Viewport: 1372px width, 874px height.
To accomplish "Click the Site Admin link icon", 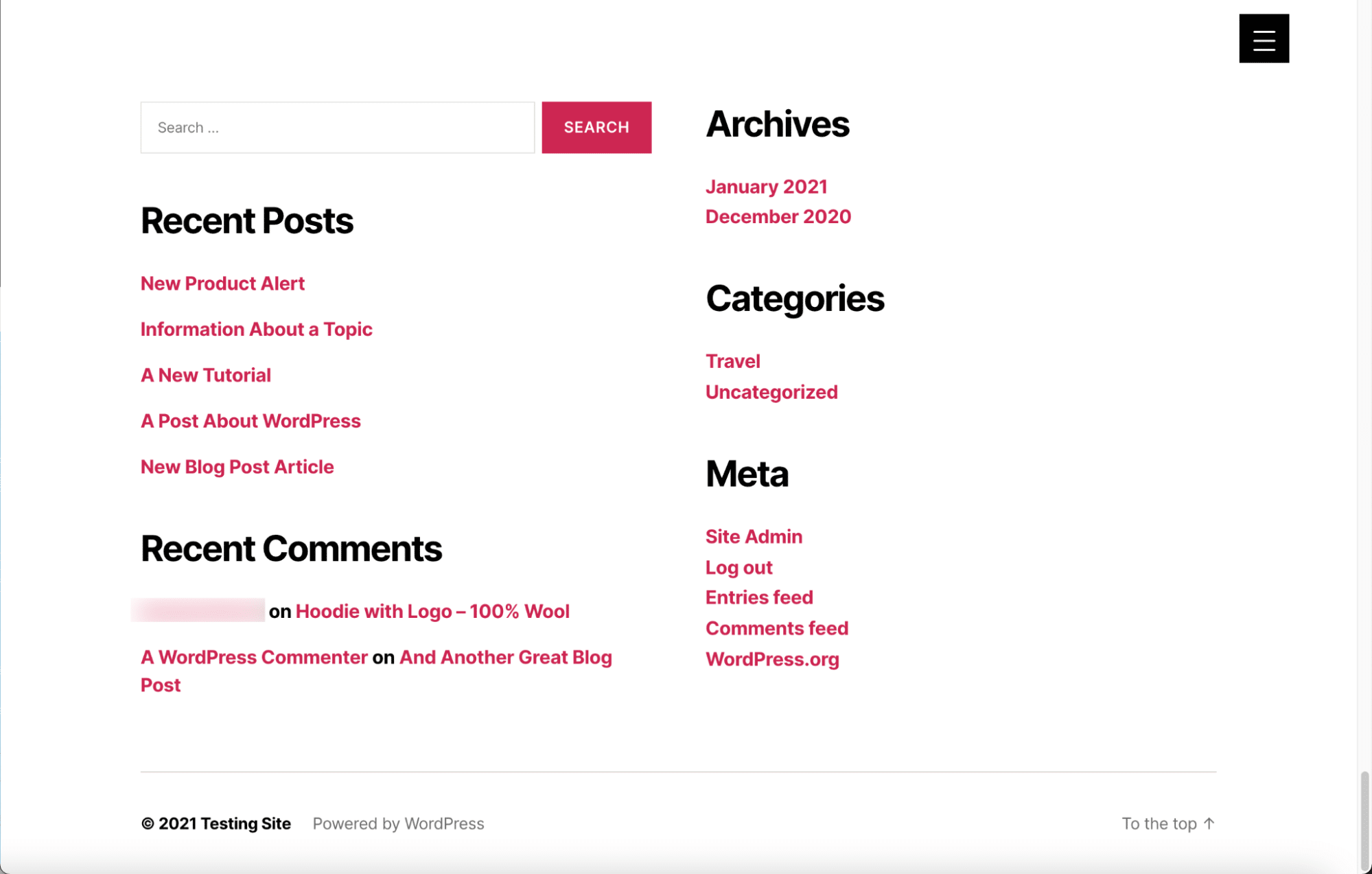I will click(753, 536).
